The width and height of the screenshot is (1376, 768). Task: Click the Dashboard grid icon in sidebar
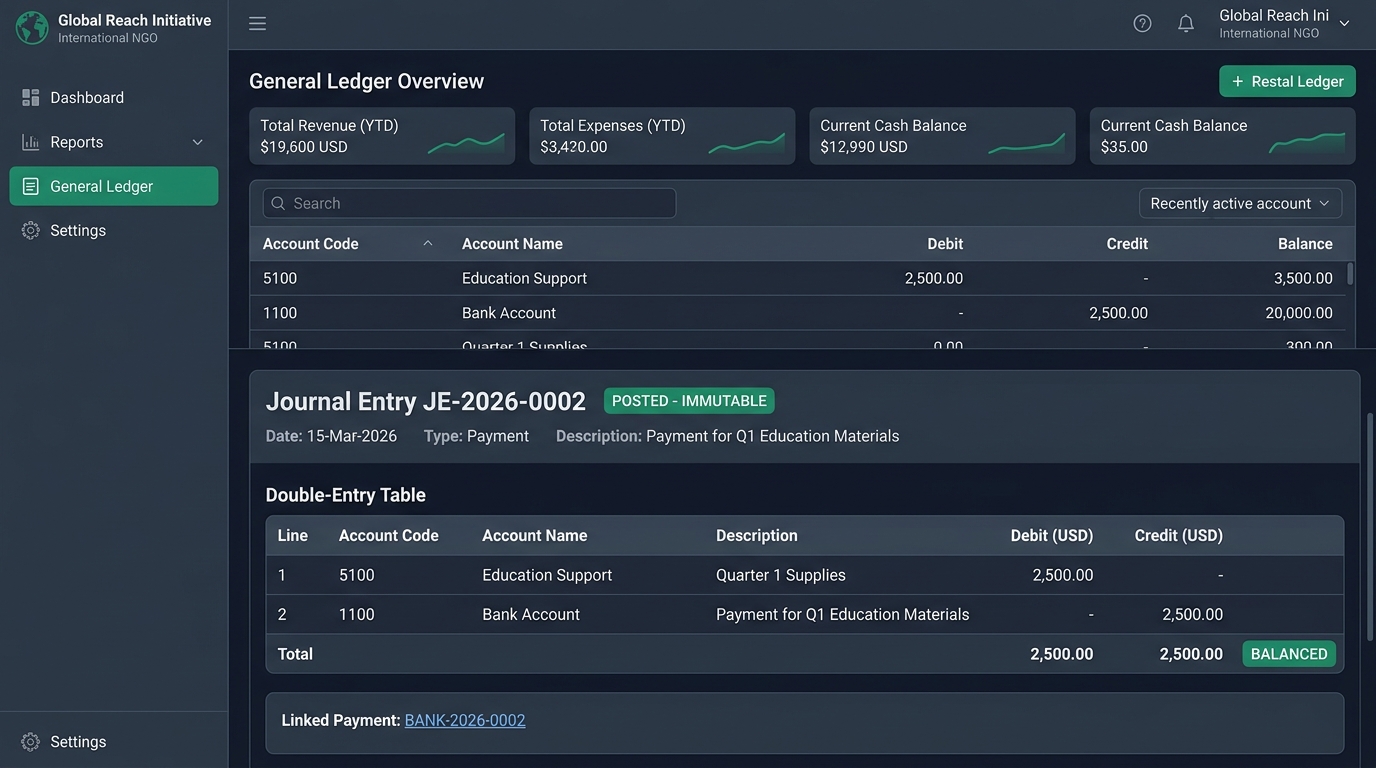point(31,97)
